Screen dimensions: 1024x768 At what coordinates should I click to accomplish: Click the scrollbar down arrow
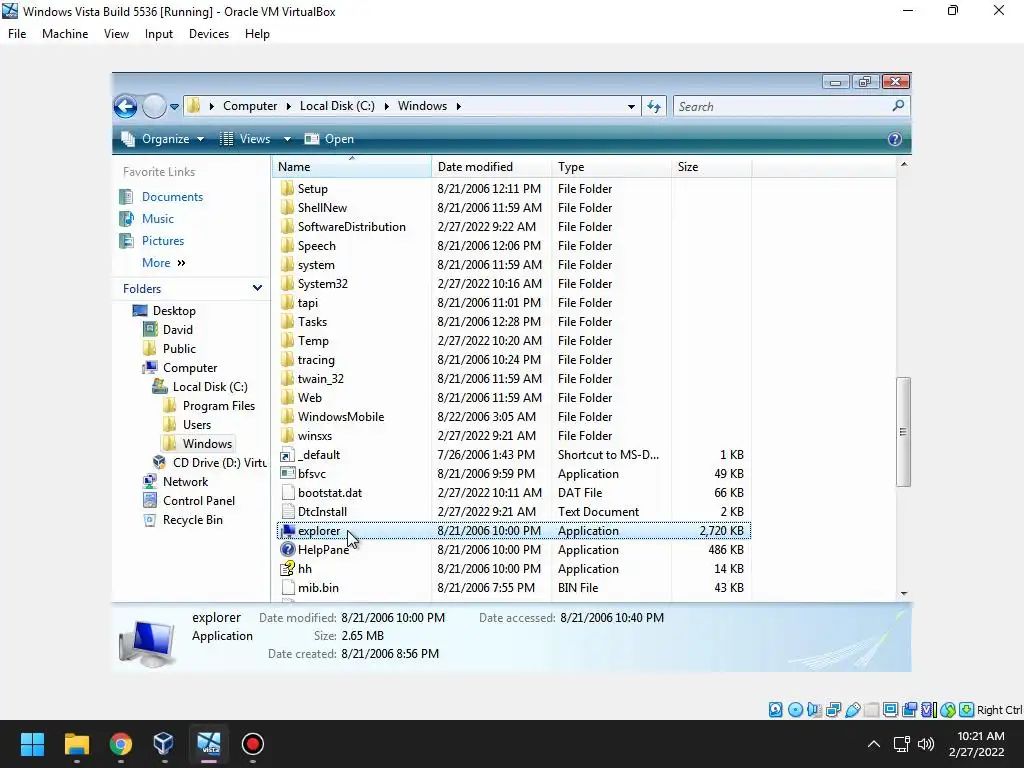[x=904, y=593]
